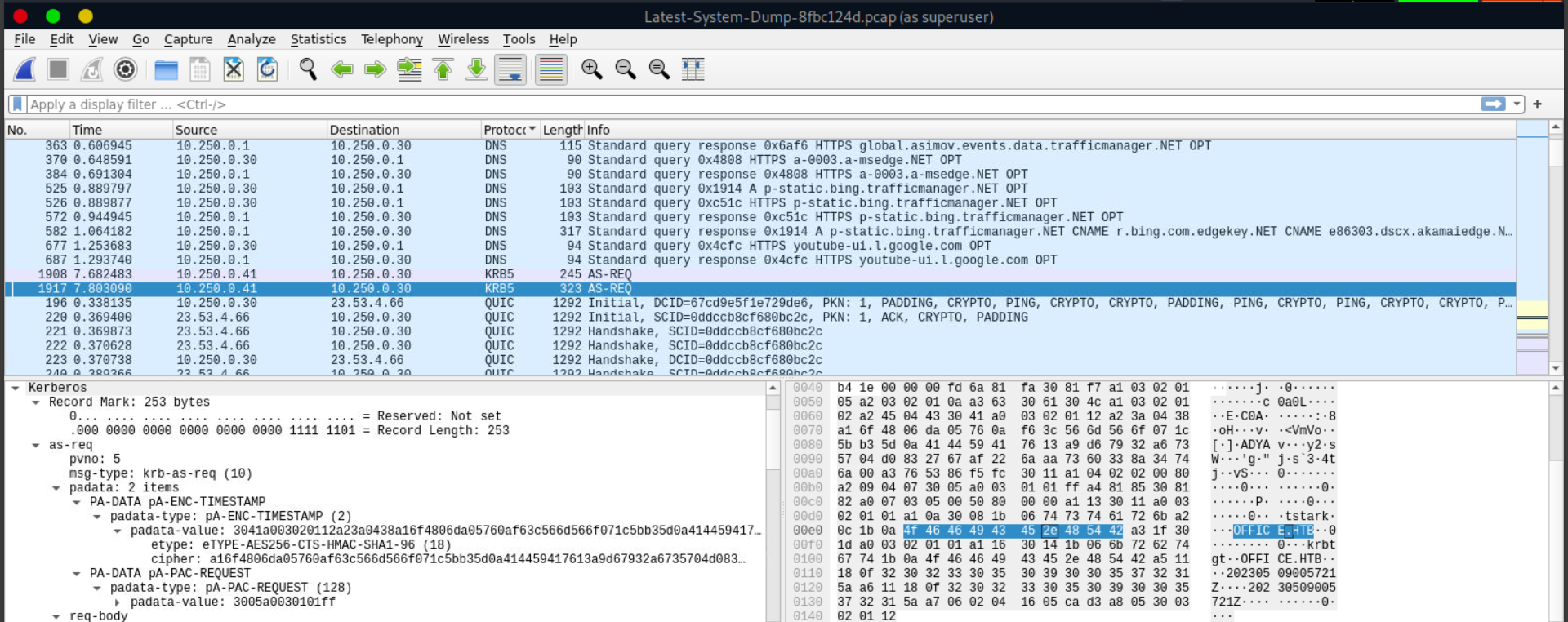This screenshot has width=1568, height=622.
Task: Find a packet using the magnifier icon
Action: pos(308,69)
